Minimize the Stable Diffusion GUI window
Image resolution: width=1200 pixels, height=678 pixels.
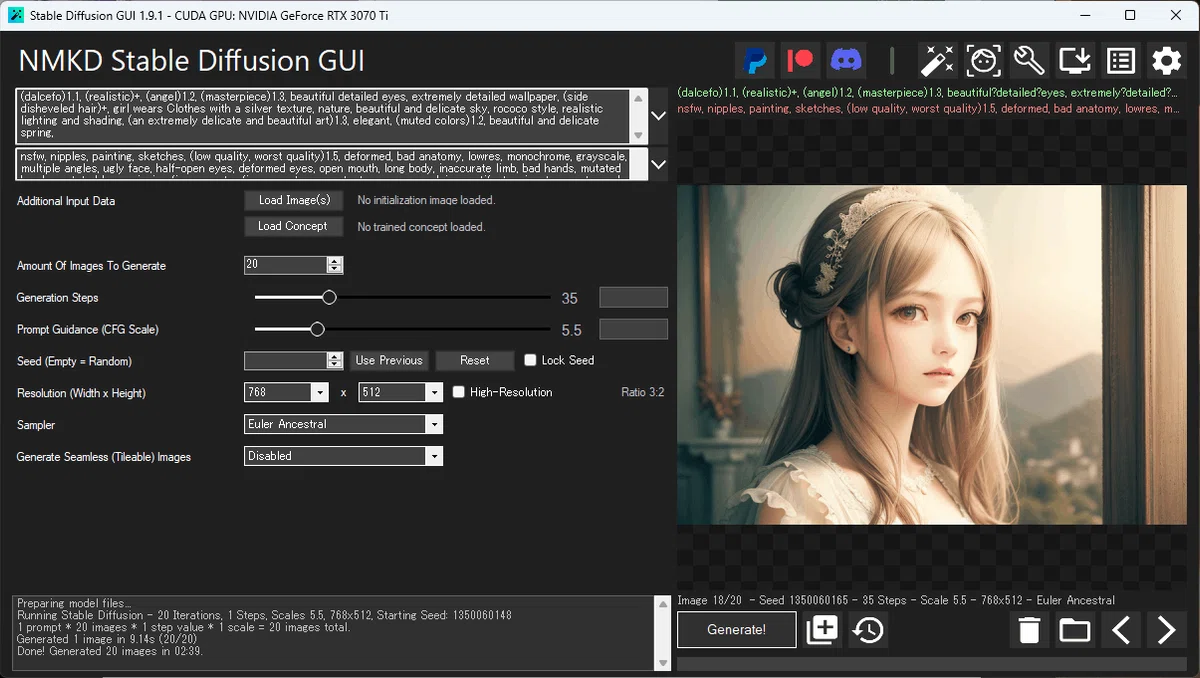click(x=1084, y=15)
